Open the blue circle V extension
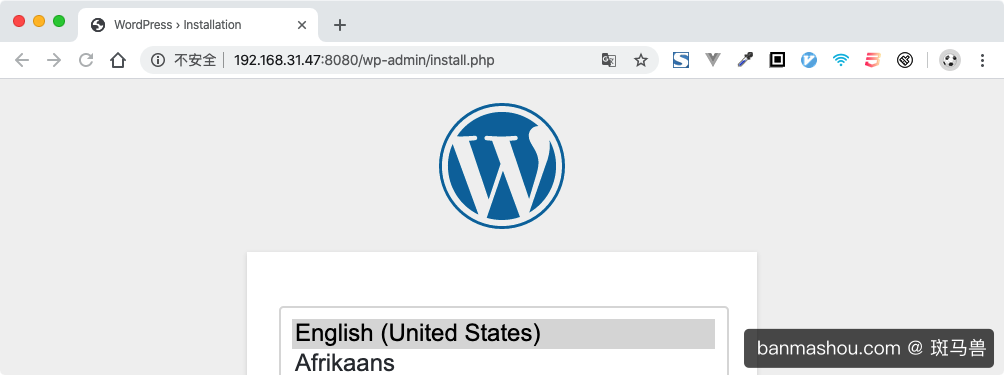Screen dimensions: 1004x375 point(809,60)
